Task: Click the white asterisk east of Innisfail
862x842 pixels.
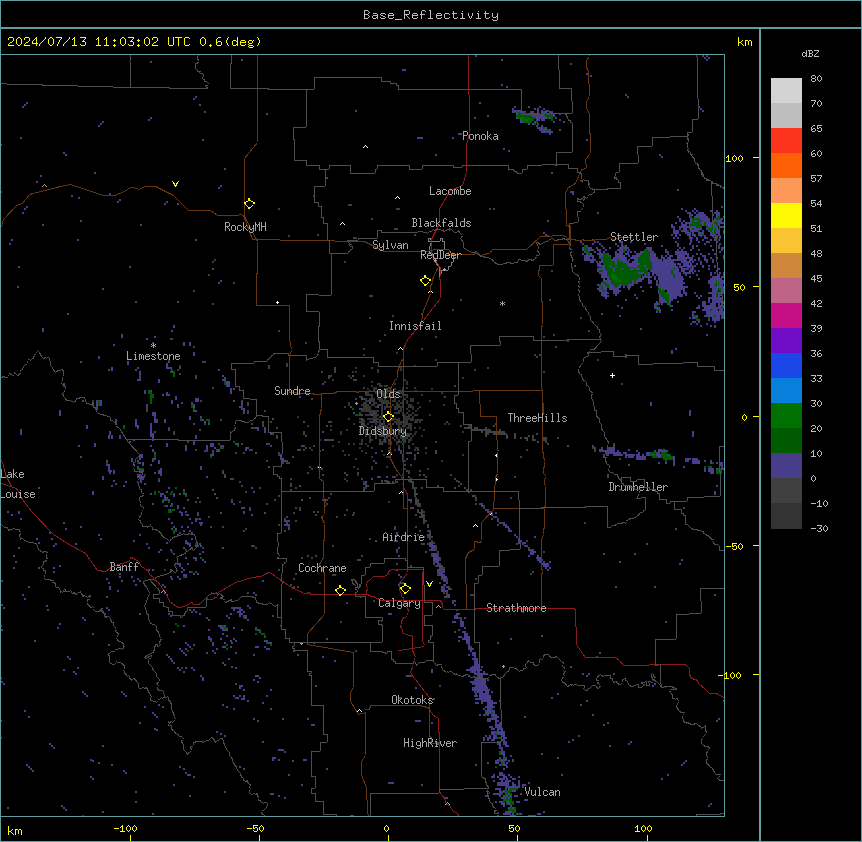Action: tap(502, 303)
